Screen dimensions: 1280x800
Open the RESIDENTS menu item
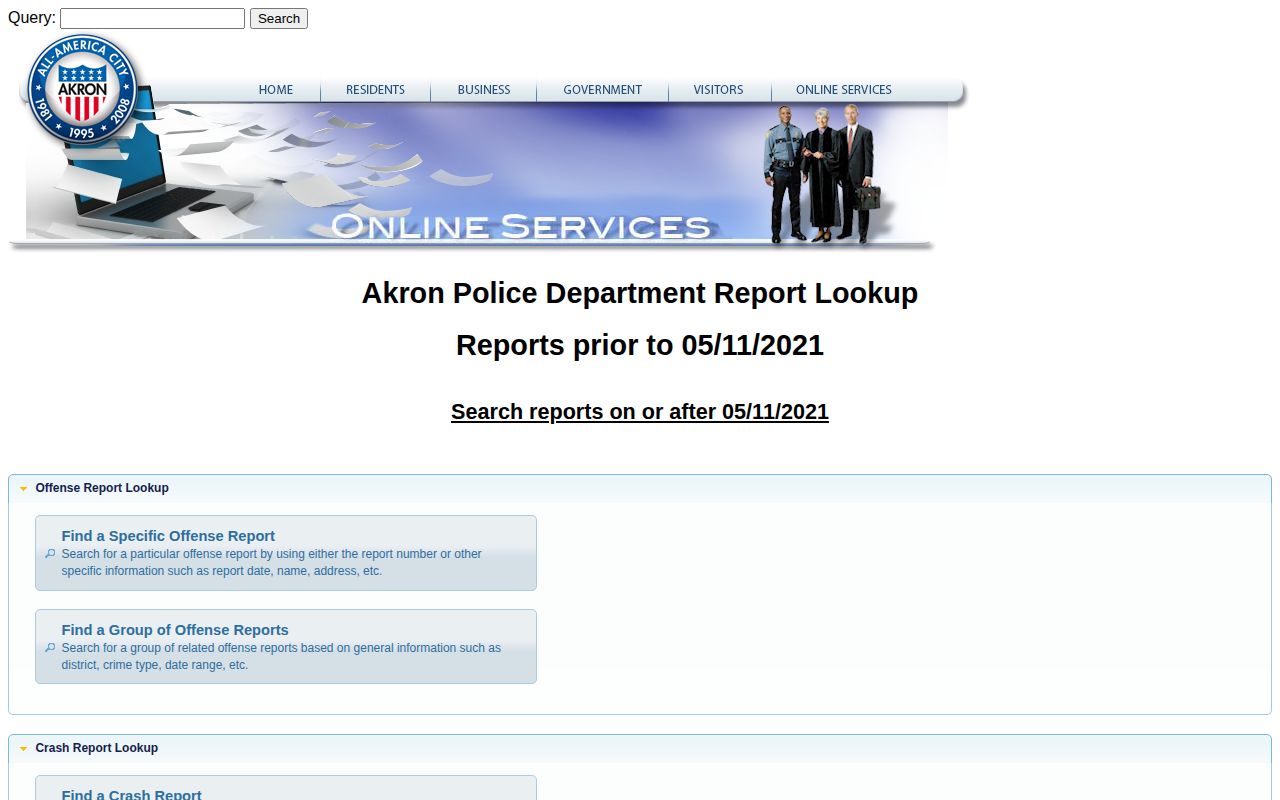(375, 90)
